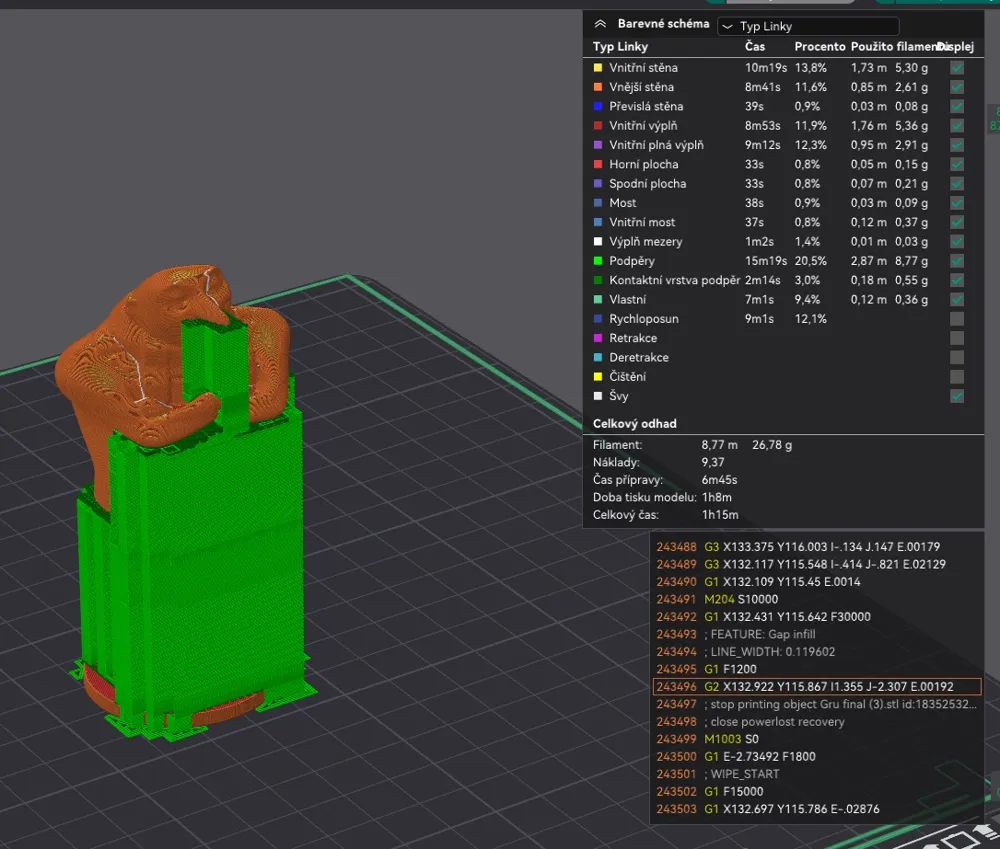Image resolution: width=1000 pixels, height=849 pixels.
Task: Click the Typ Linky column header
Action: click(x=620, y=47)
